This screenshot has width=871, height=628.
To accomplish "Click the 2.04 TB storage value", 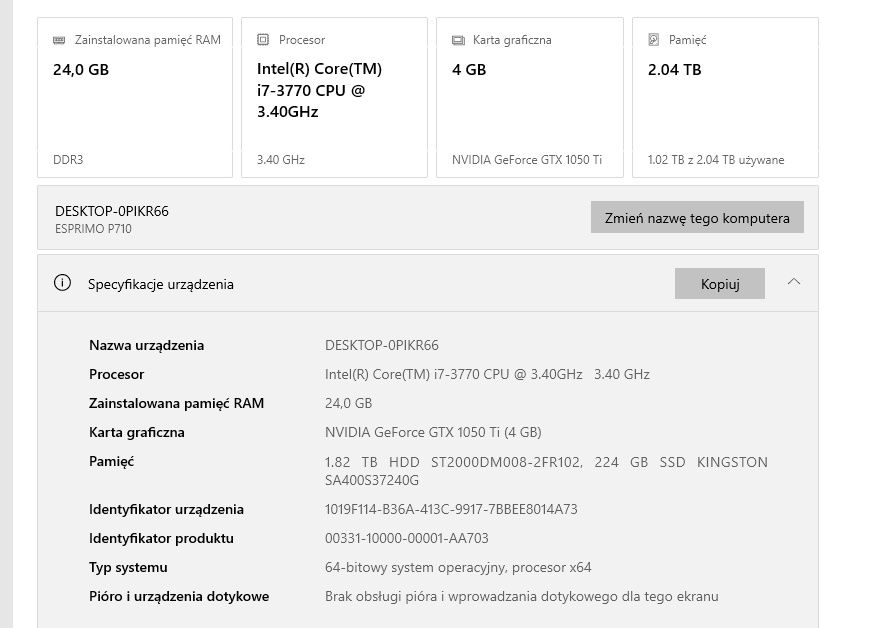I will point(674,70).
